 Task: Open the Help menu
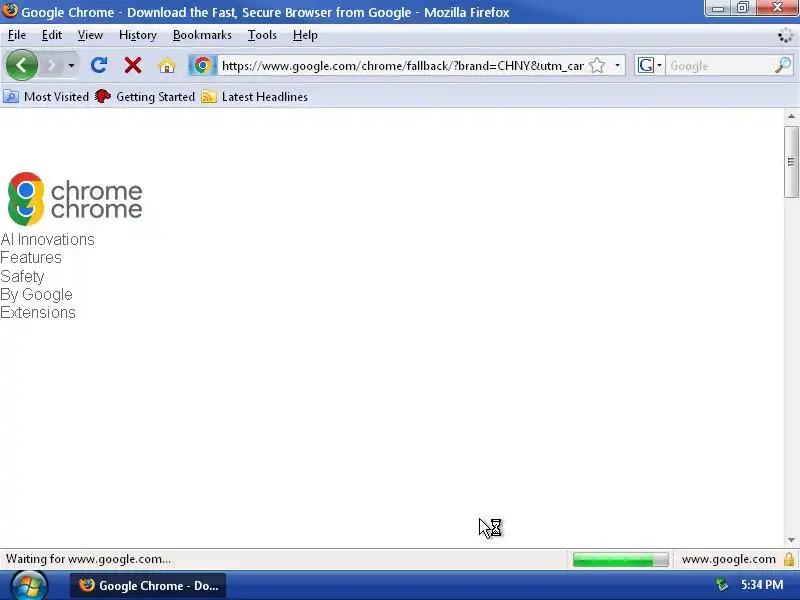pyautogui.click(x=305, y=35)
